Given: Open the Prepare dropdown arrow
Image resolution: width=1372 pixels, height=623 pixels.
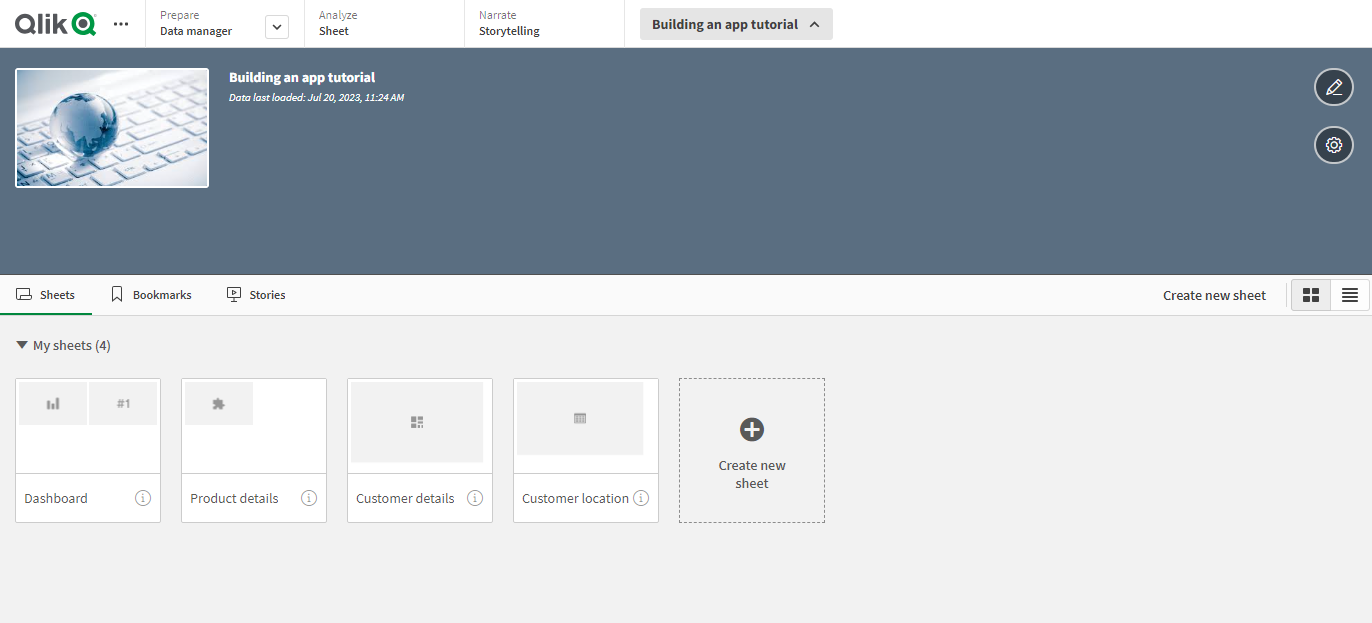Looking at the screenshot, I should click(x=277, y=27).
